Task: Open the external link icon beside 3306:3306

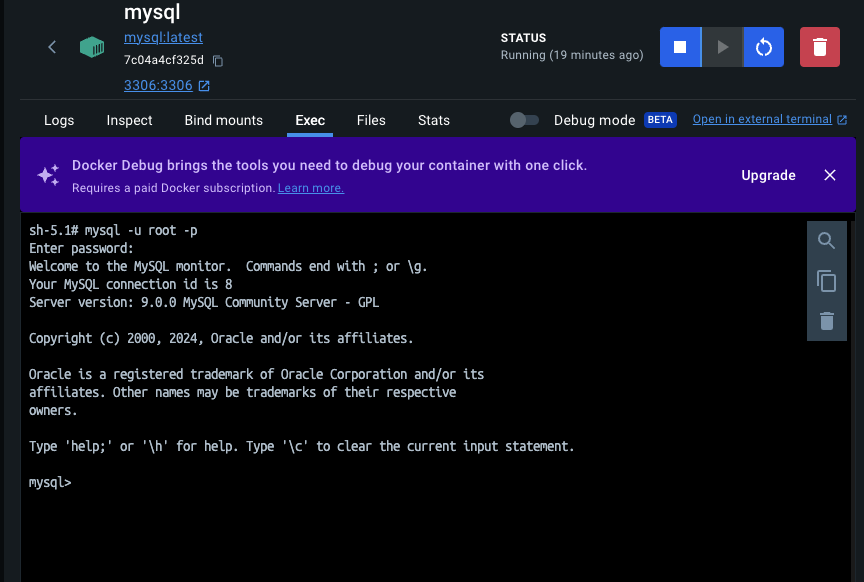Action: (204, 86)
